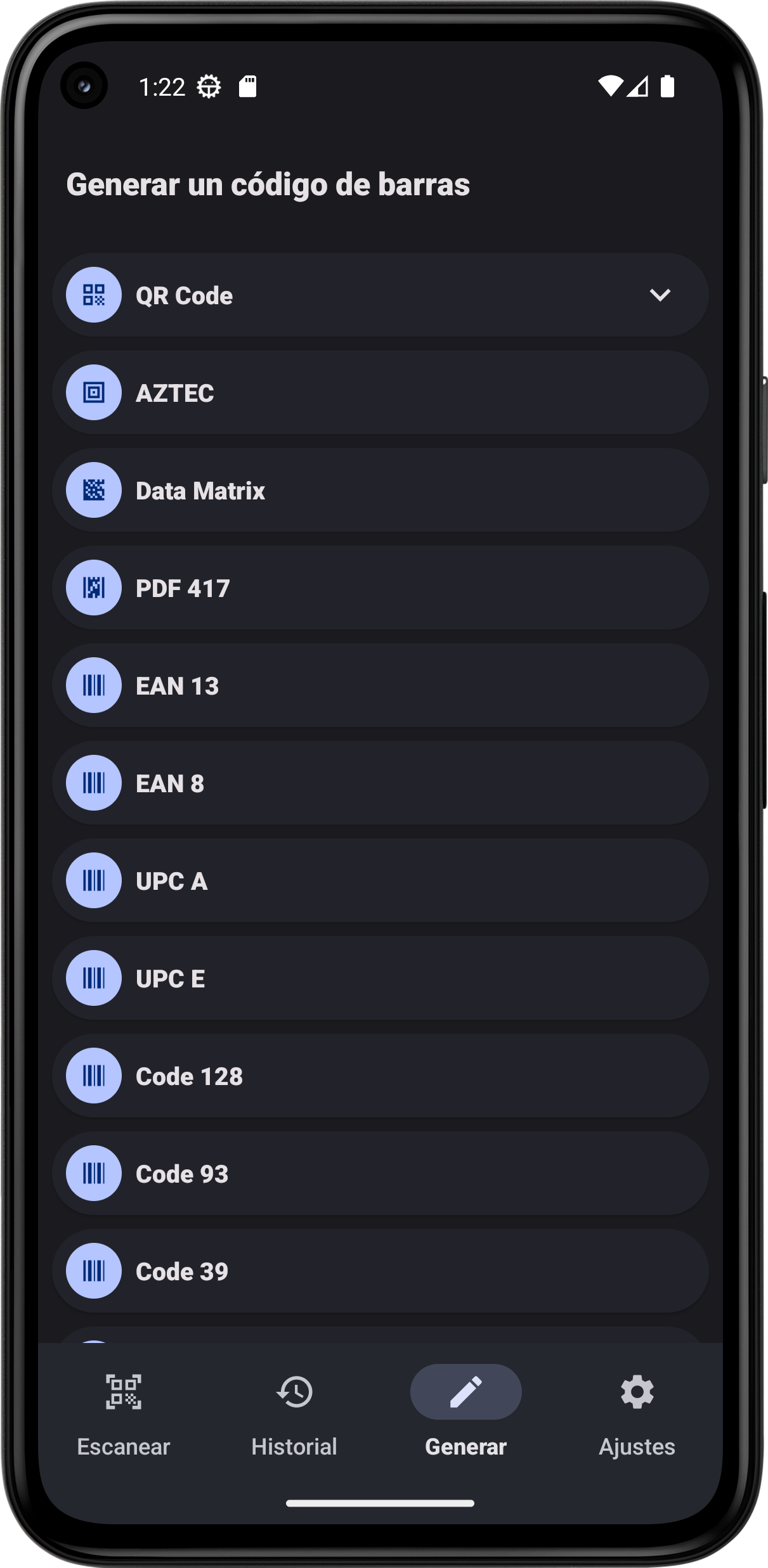
Task: Tap the battery icon in status bar
Action: pos(667,86)
